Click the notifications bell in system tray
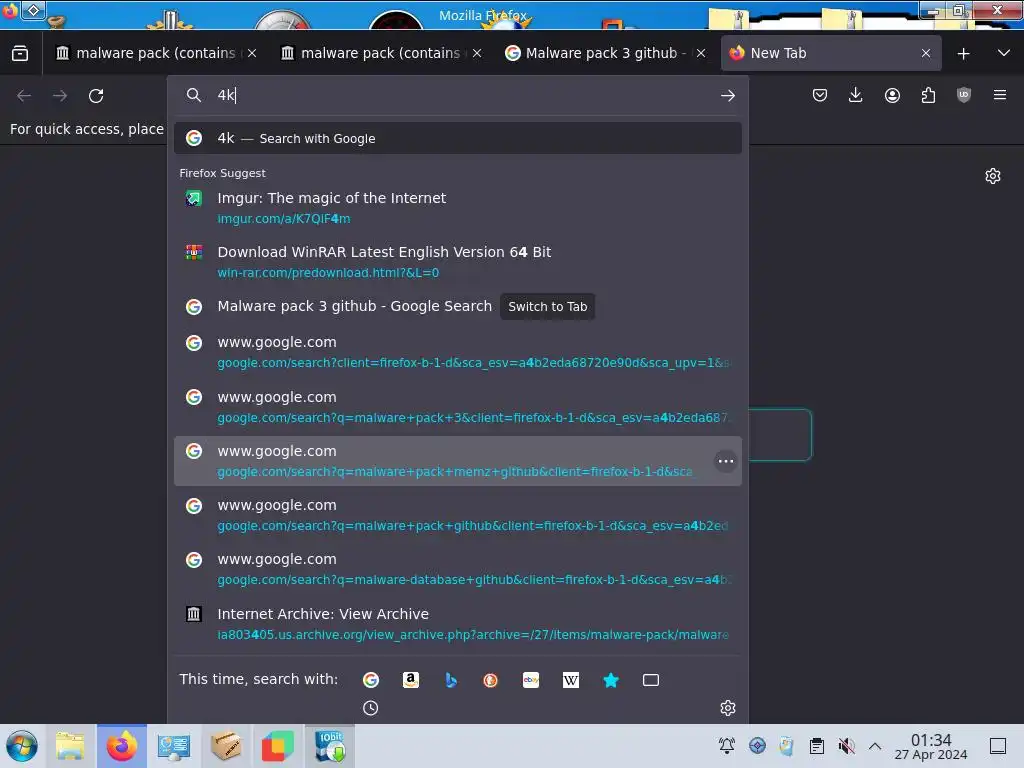This screenshot has width=1024, height=768. [x=727, y=745]
